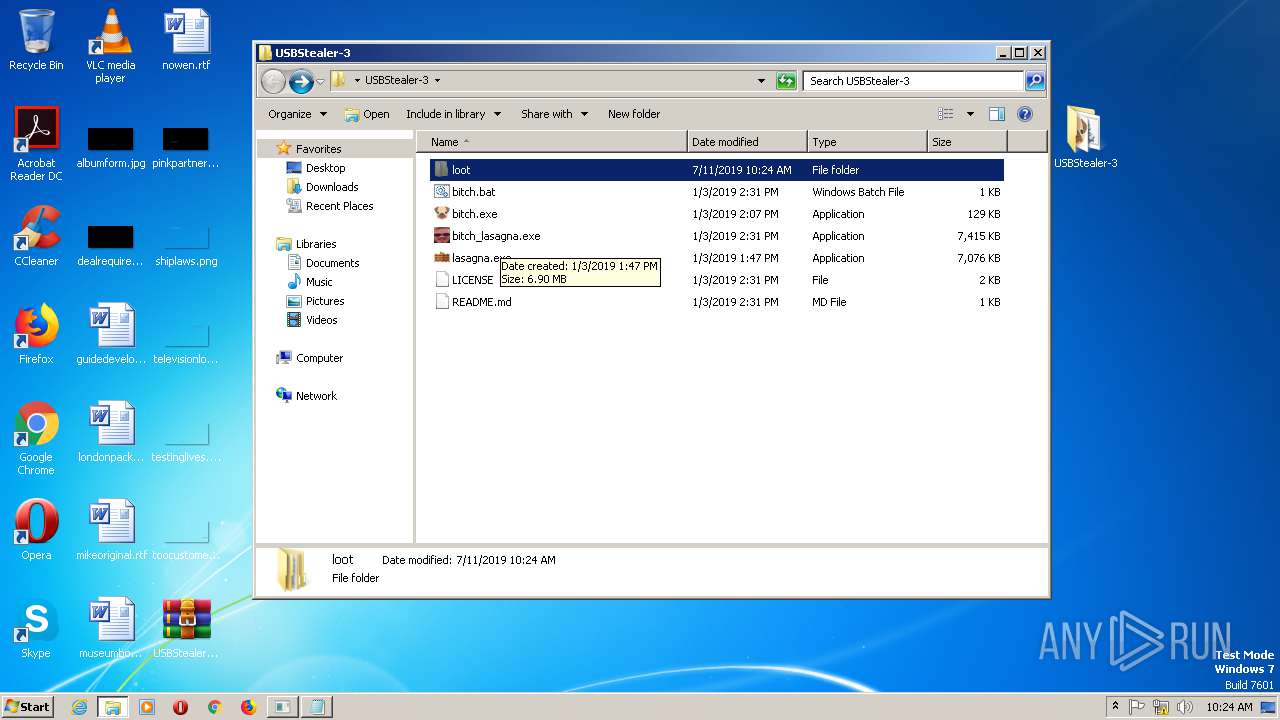Open Internet Explorer from taskbar

(x=79, y=707)
